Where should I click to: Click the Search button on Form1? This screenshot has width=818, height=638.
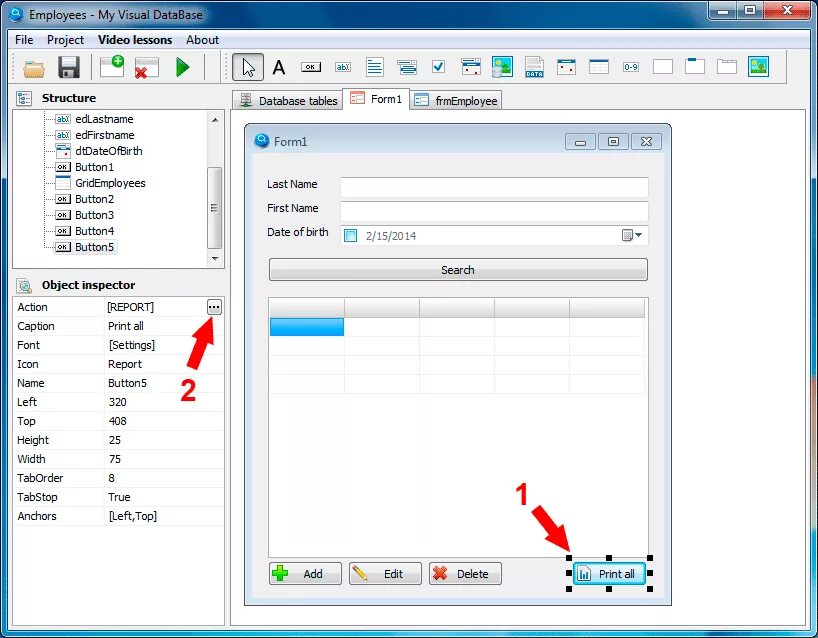point(457,269)
